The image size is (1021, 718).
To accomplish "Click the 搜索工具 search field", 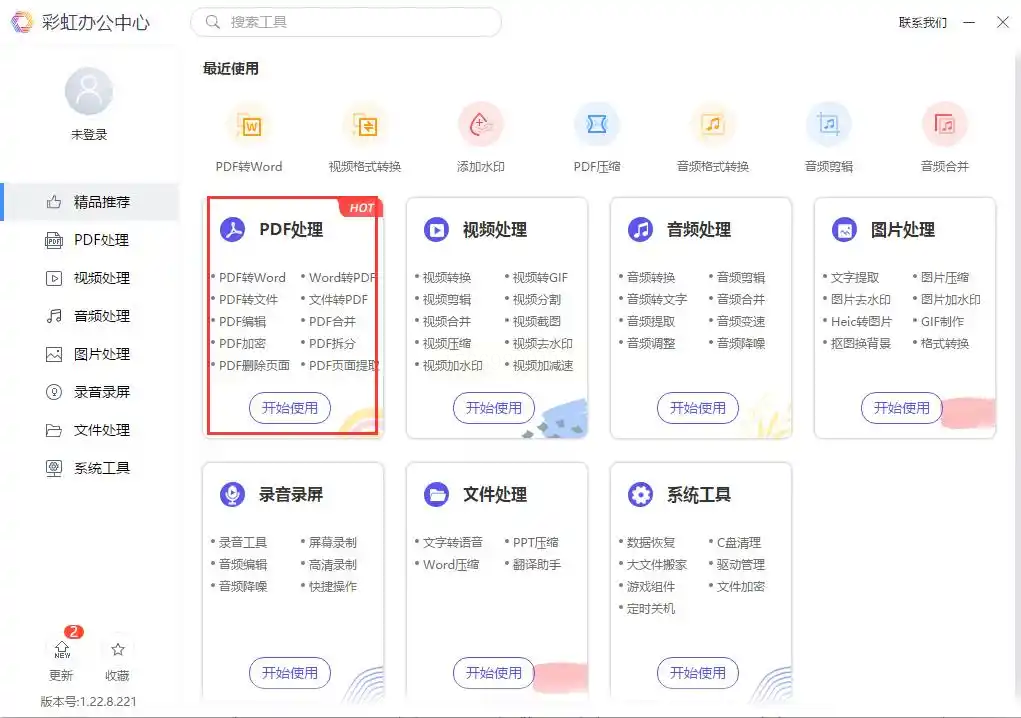I will click(346, 22).
